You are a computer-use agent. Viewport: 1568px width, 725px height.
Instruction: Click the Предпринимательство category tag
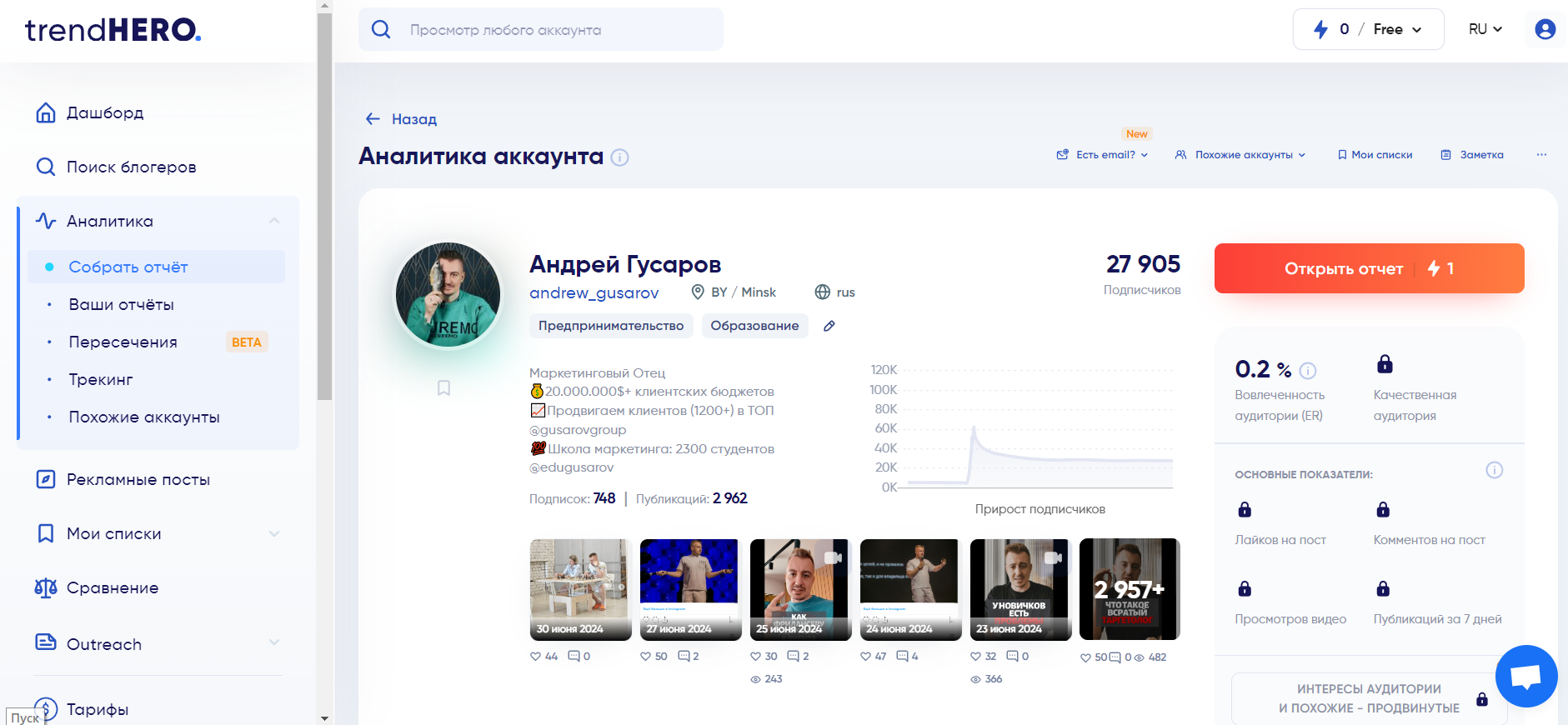point(611,326)
